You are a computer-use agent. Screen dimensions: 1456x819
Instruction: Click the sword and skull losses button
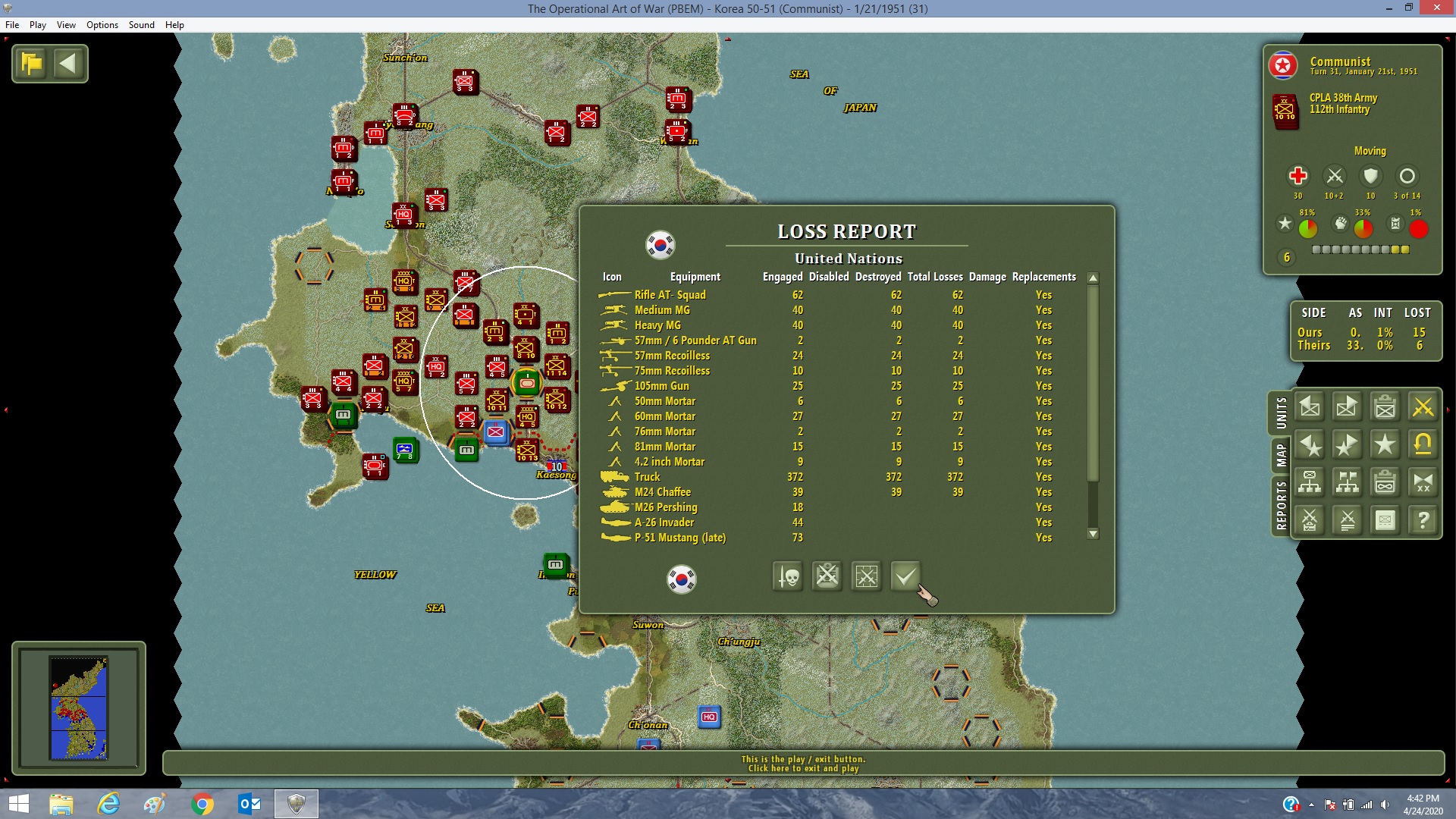pos(788,576)
